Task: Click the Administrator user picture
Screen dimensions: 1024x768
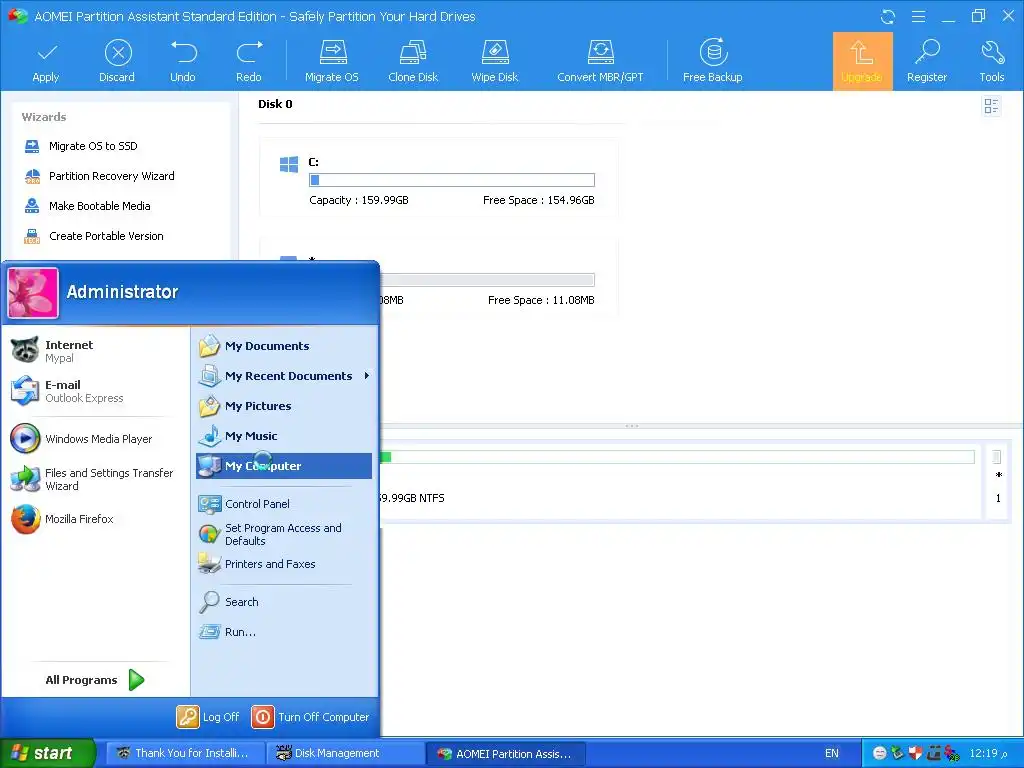Action: [x=33, y=293]
